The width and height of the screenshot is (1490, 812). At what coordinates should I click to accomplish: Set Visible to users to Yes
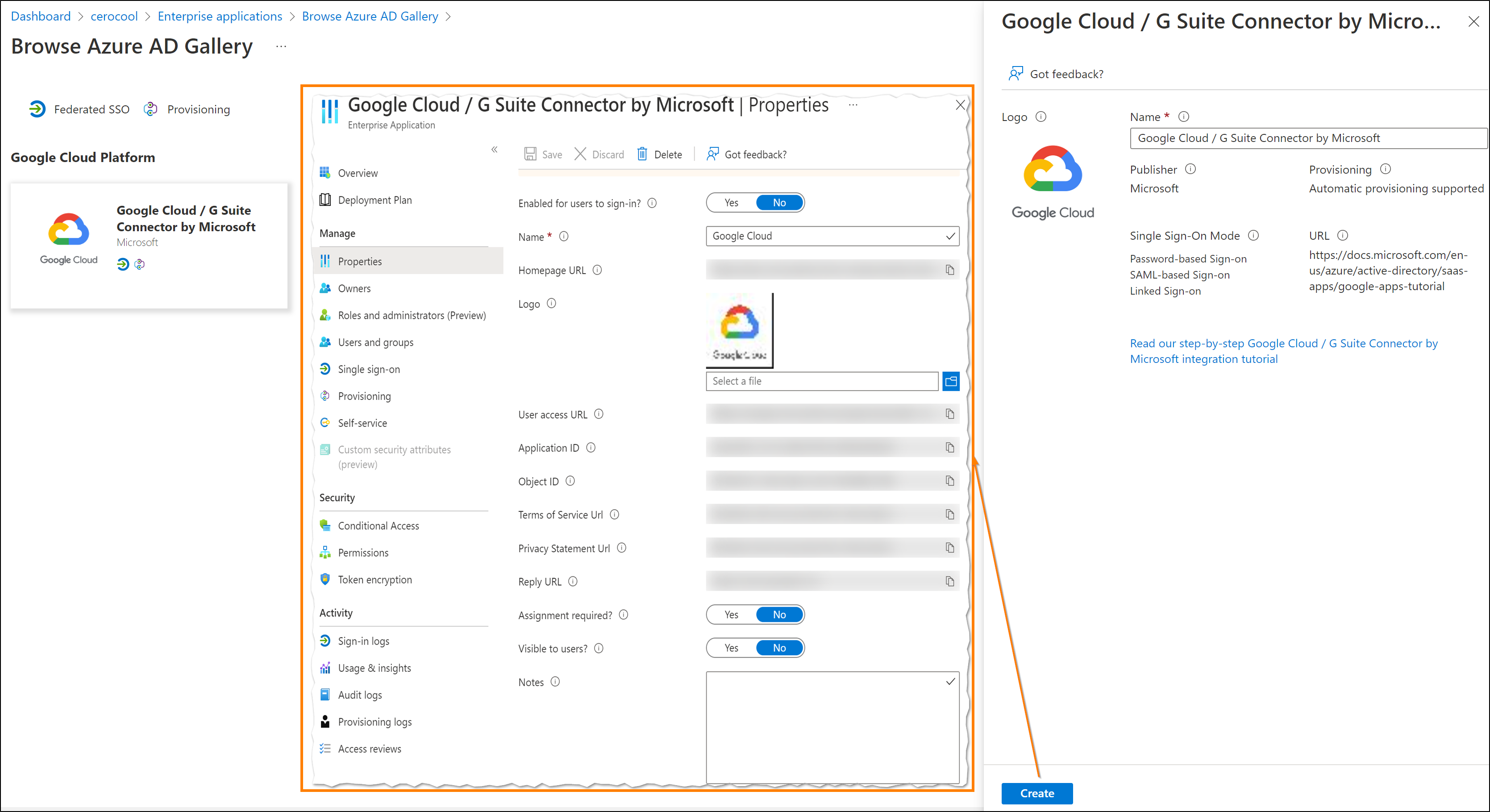click(x=732, y=648)
